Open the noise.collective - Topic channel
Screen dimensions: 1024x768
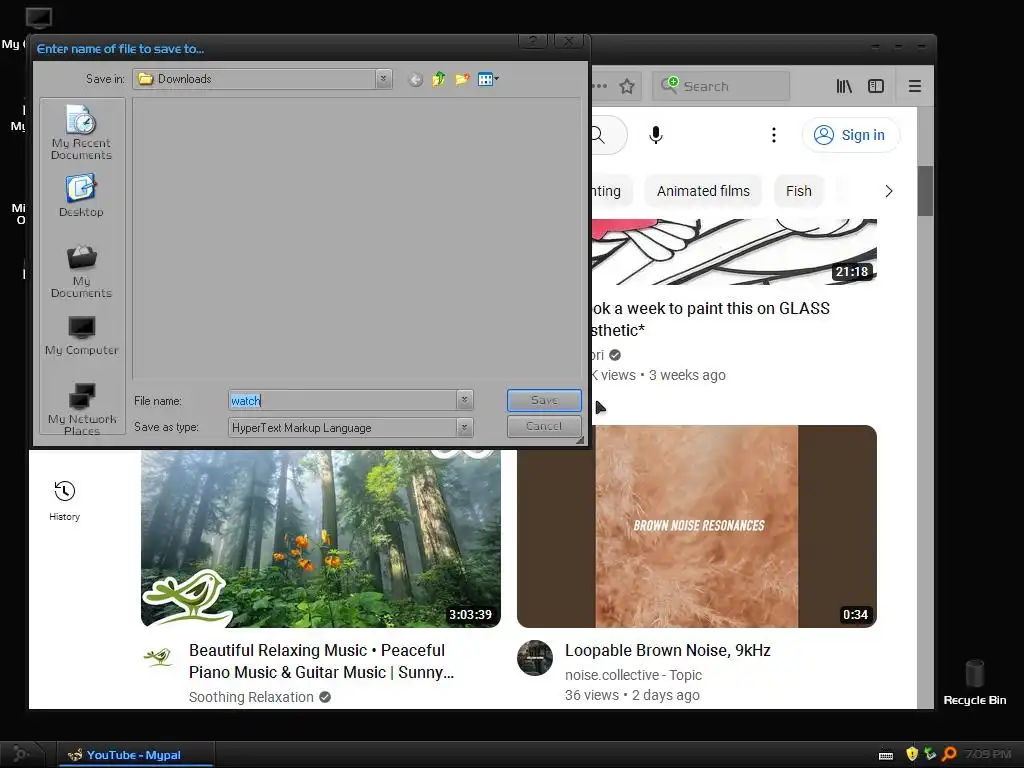pyautogui.click(x=633, y=675)
